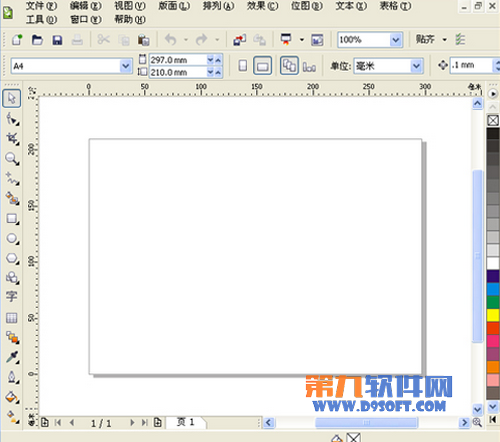Screen dimensions: 500x442
Task: Open the 视图 View menu
Action: tap(130, 6)
